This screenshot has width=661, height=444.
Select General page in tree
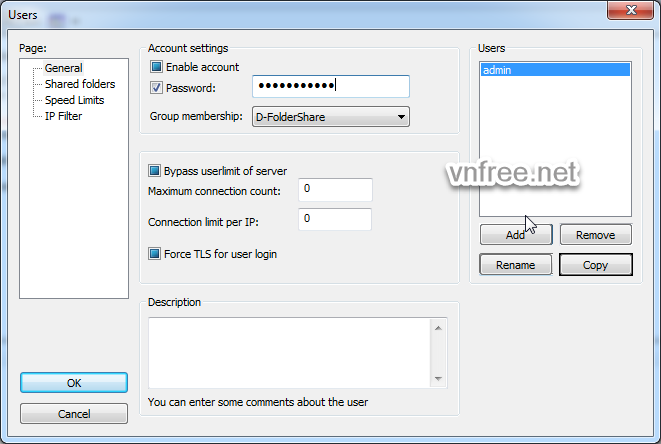(63, 68)
